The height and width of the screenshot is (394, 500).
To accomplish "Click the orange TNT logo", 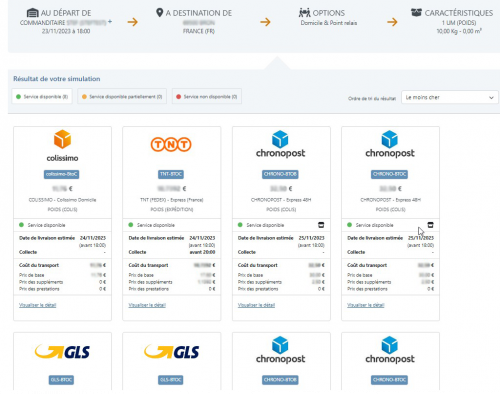I will click(x=171, y=144).
